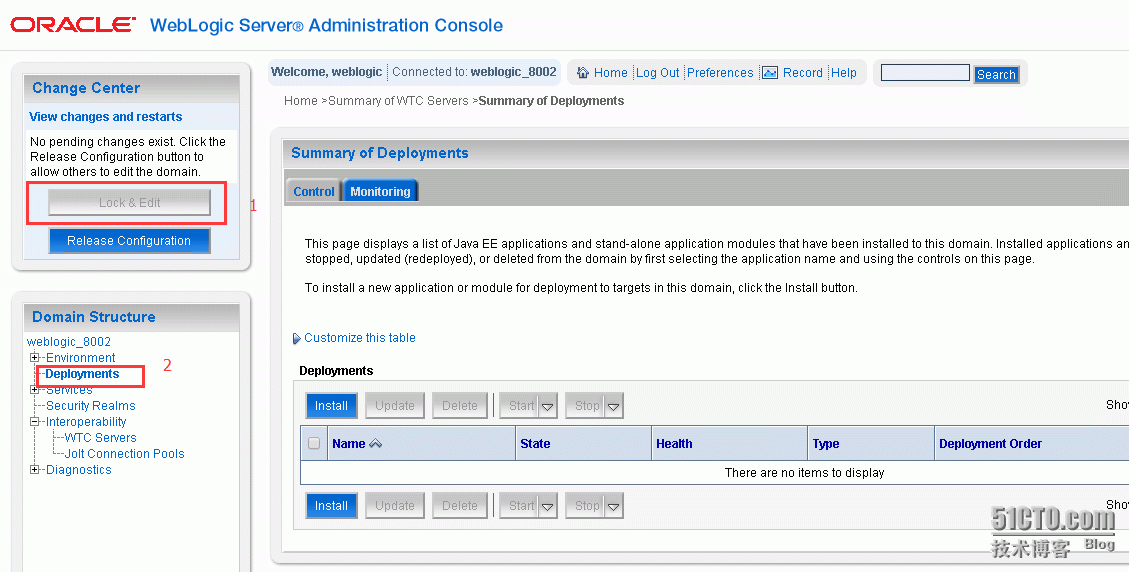Select Diagnostics in Domain Structure
The width and height of the screenshot is (1129, 572).
(x=78, y=470)
